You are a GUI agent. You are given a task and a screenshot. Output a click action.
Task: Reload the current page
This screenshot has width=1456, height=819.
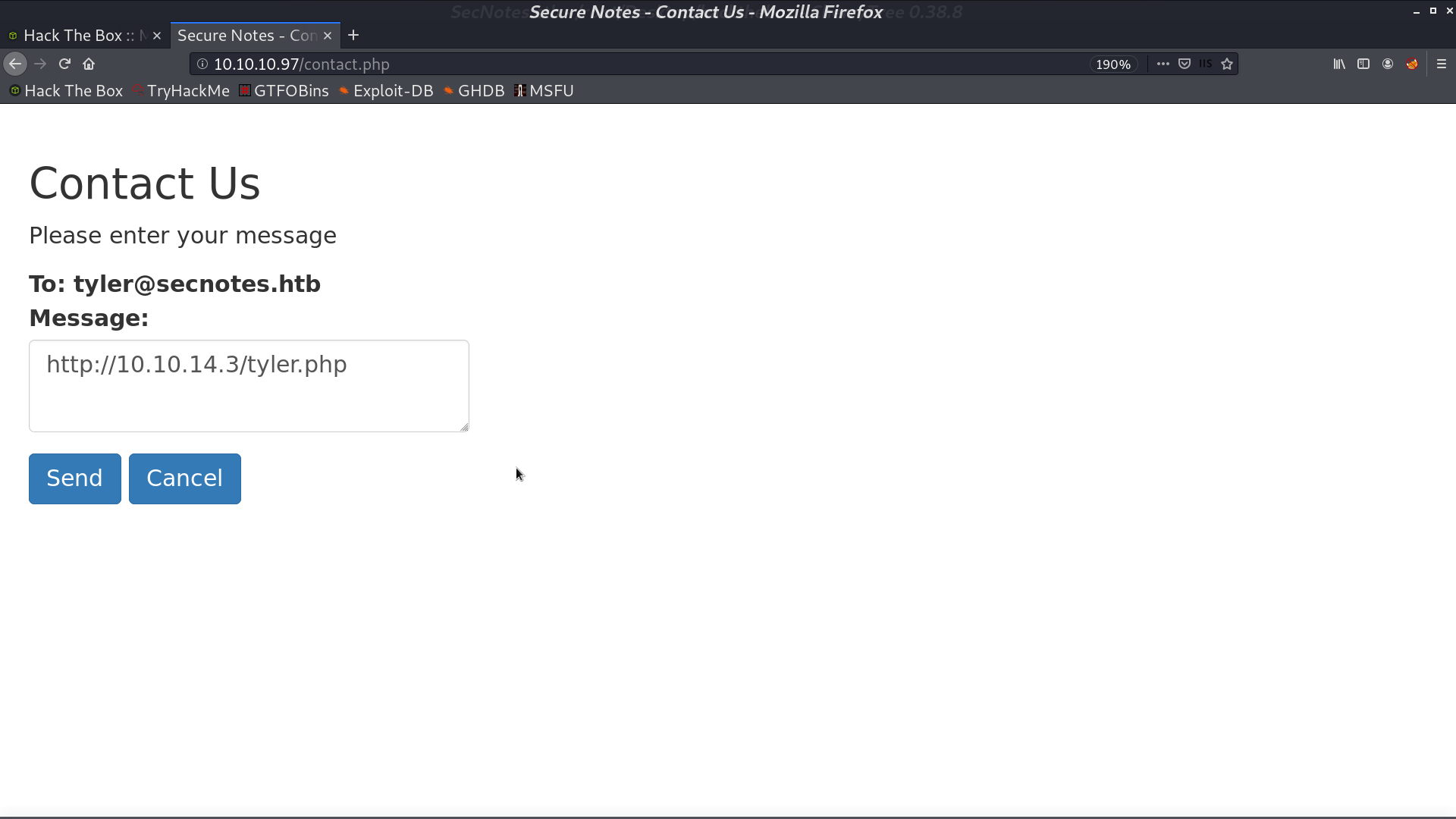tap(65, 64)
